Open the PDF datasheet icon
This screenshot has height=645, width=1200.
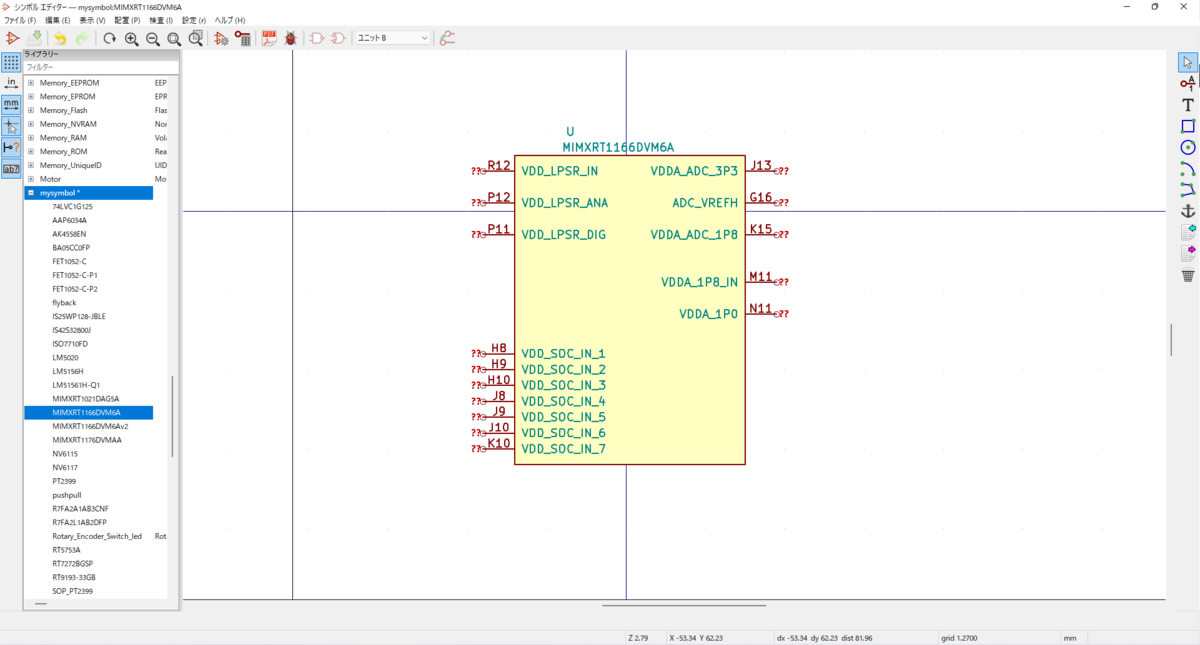click(269, 38)
